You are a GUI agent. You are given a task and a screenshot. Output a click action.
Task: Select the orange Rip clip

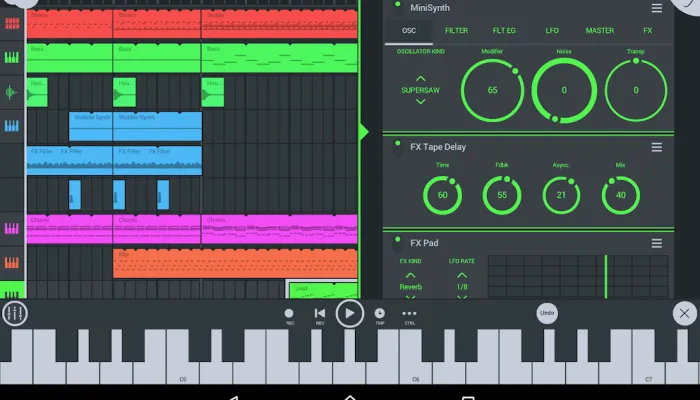(235, 263)
